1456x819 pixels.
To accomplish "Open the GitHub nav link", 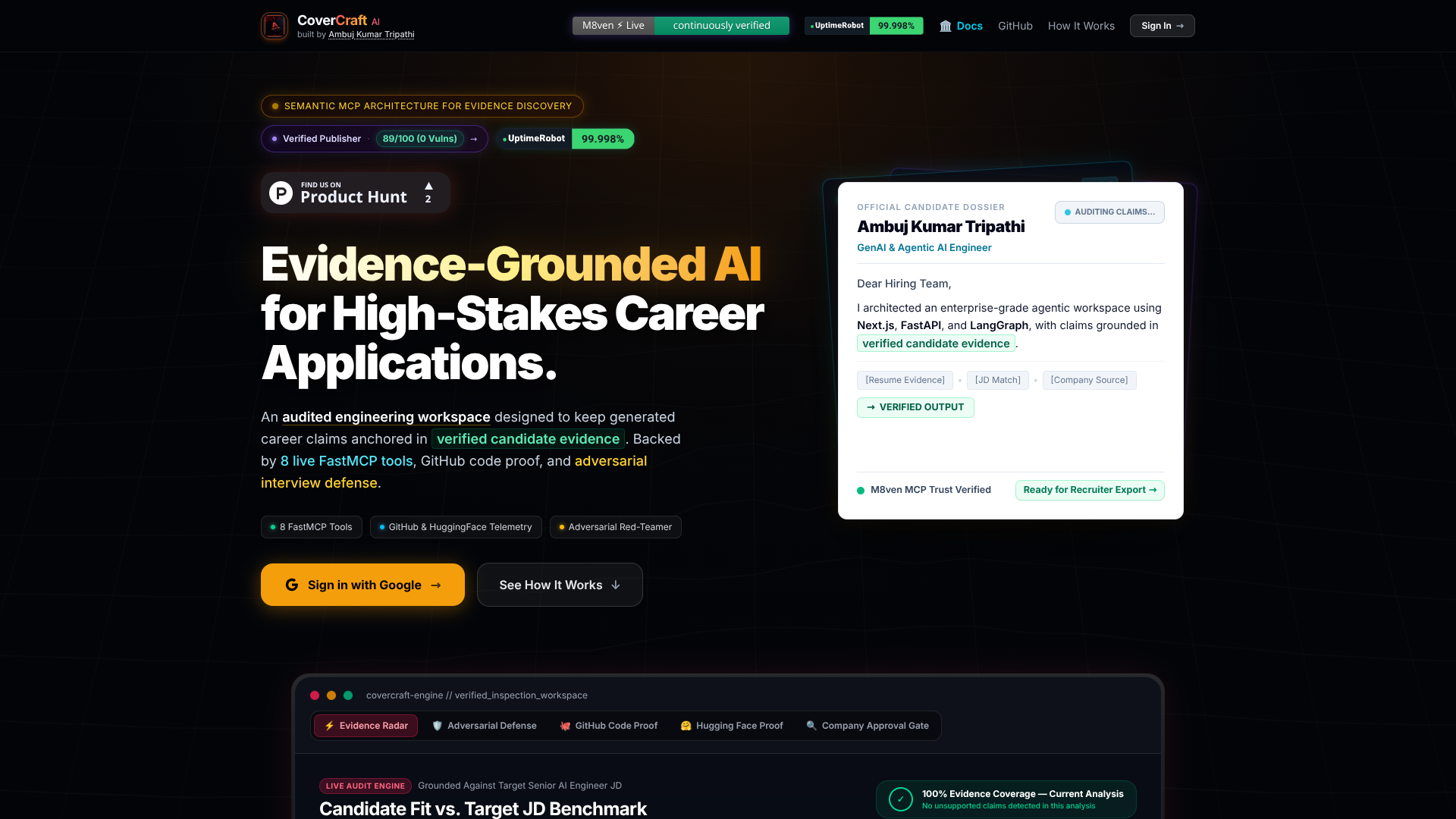I will point(1015,26).
